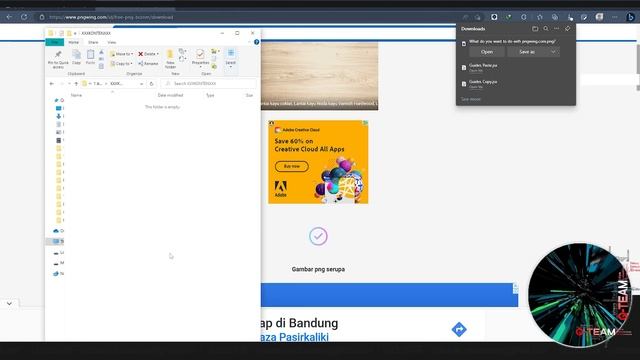The image size is (640, 360).
Task: Click the Paste icon in Clipboard group
Action: click(90, 57)
